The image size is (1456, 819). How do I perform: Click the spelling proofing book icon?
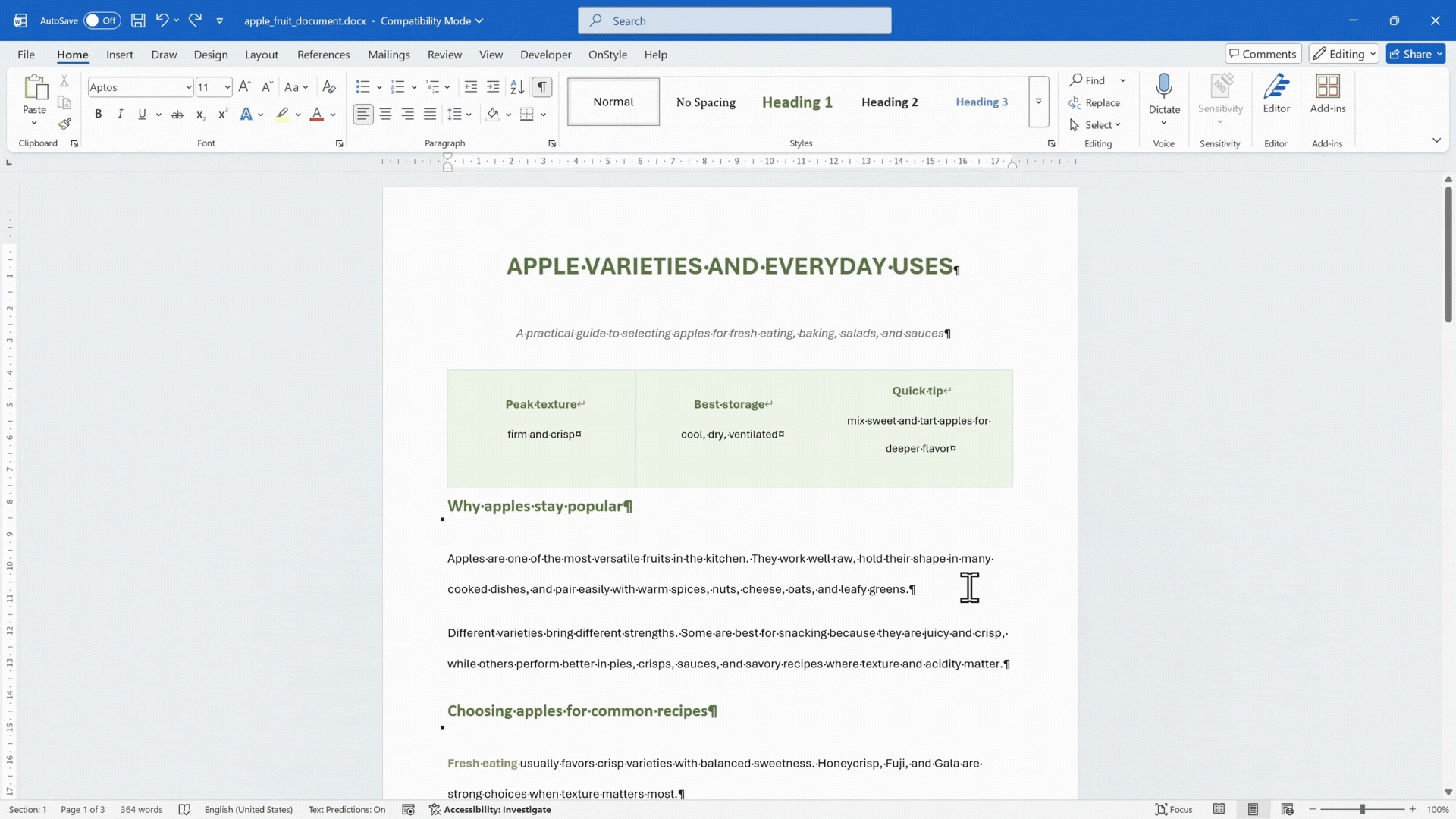click(x=184, y=810)
